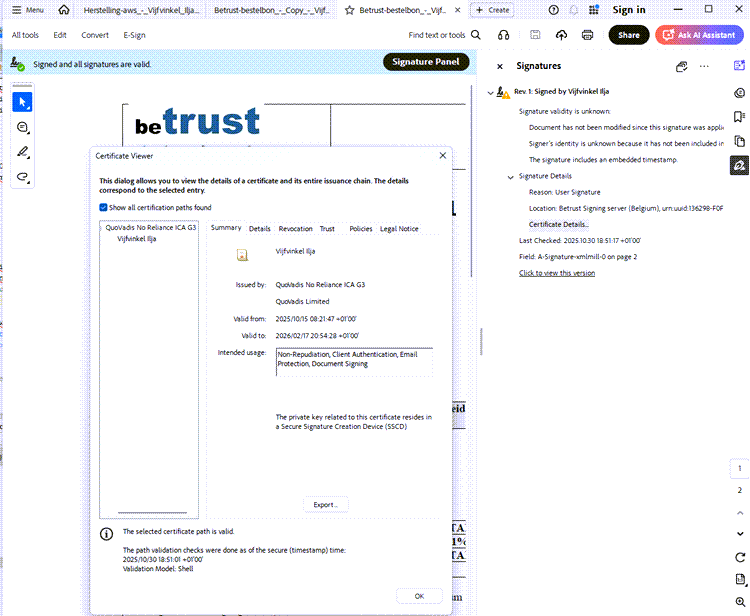This screenshot has height=616, width=750.
Task: Go to Home icon
Action: pyautogui.click(x=64, y=10)
